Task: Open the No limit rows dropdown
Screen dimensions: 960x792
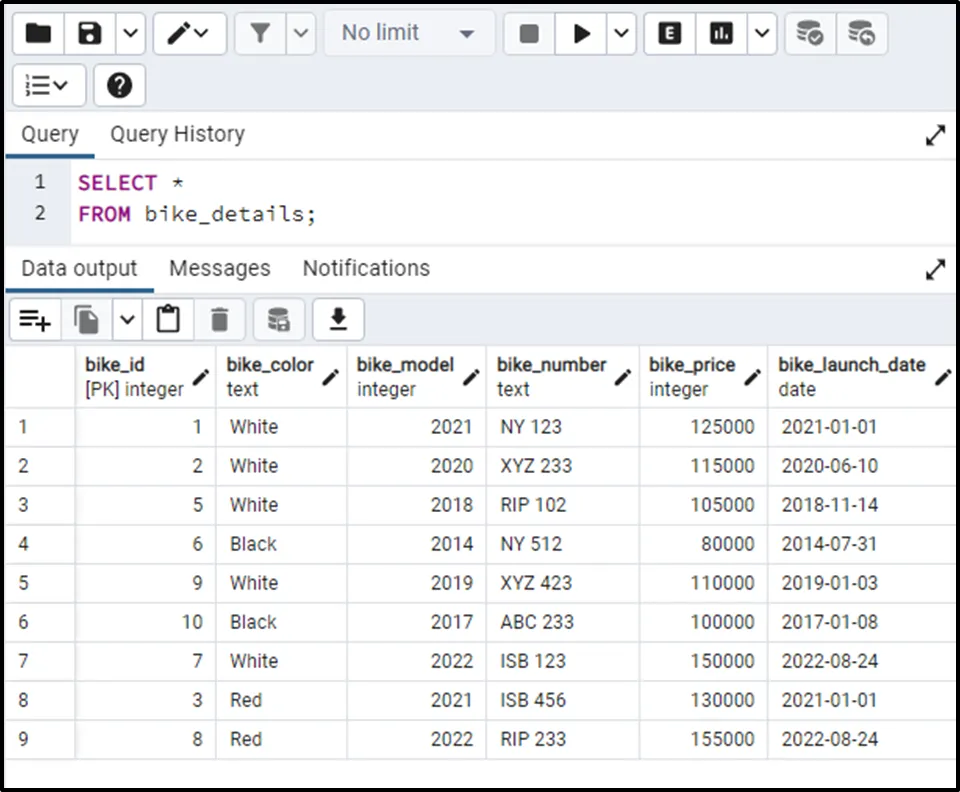Action: pyautogui.click(x=408, y=34)
